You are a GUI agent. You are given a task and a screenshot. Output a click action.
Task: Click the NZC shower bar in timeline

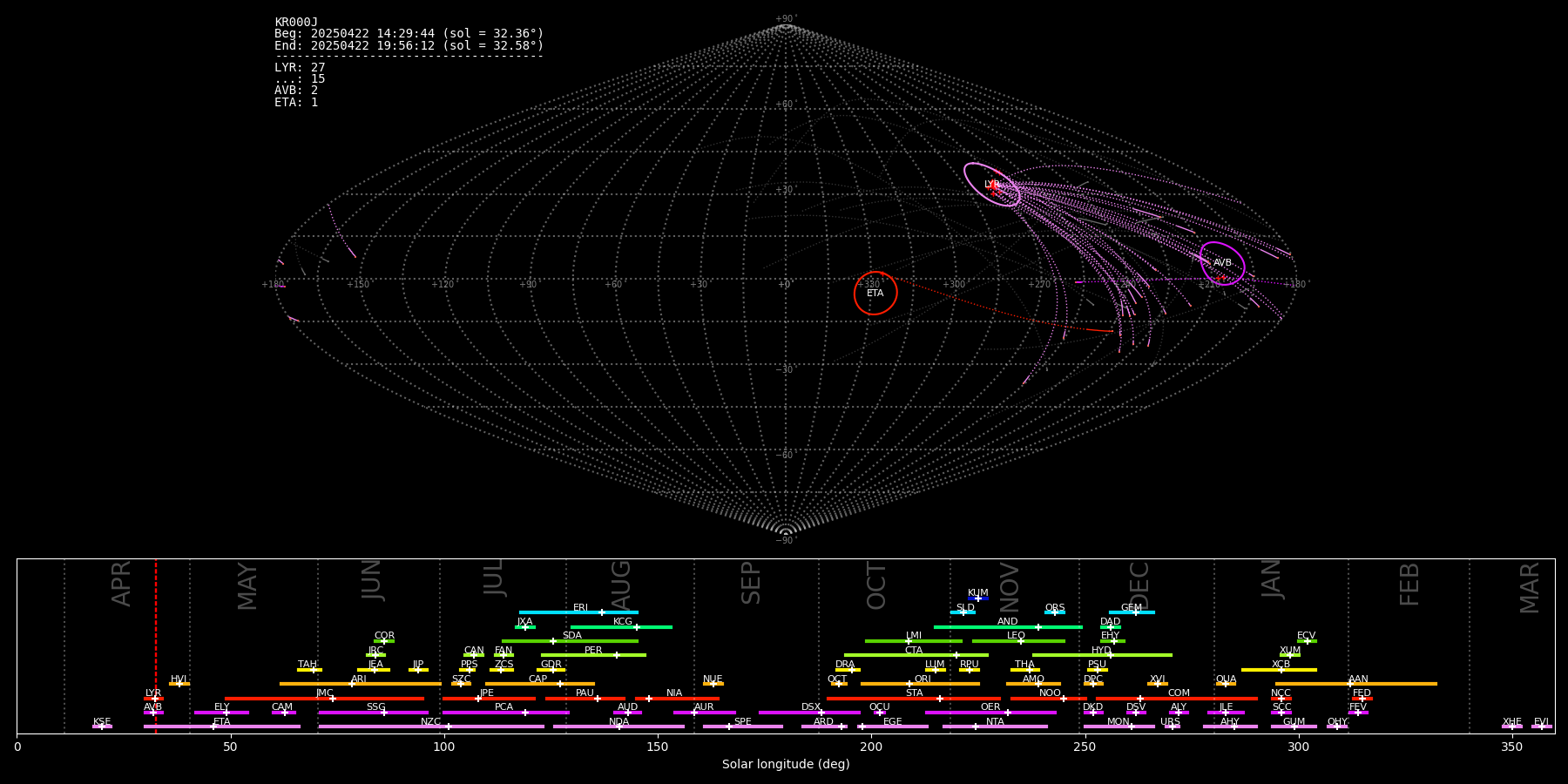[x=431, y=727]
